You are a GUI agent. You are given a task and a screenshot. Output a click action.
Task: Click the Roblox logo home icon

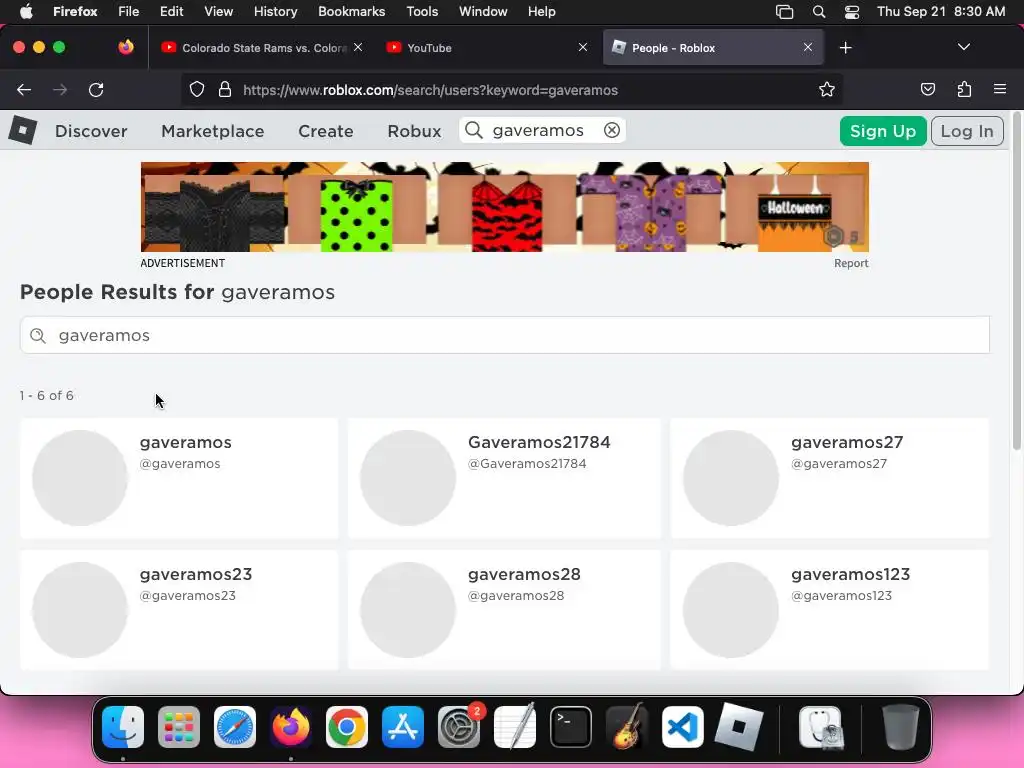23,130
